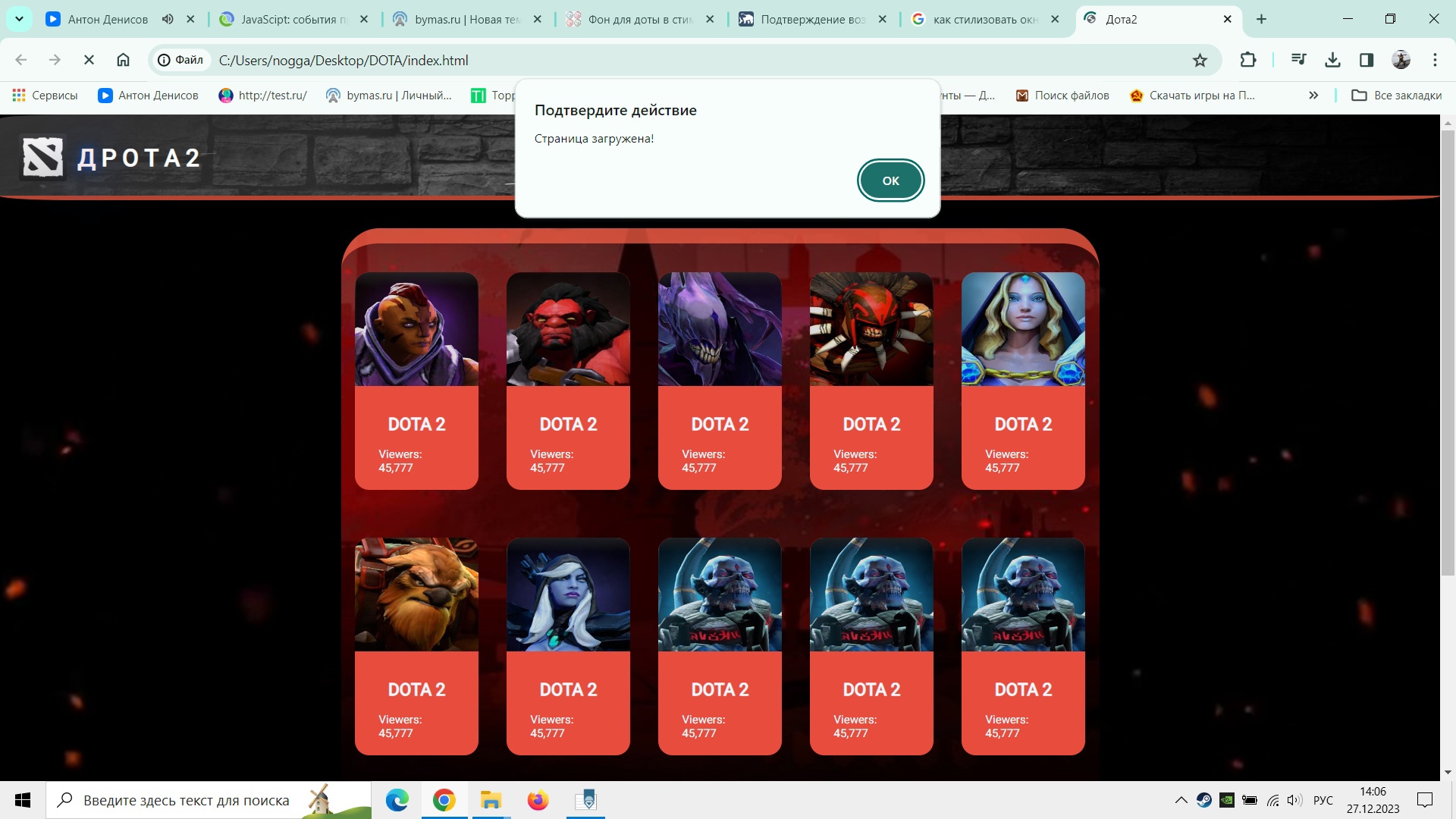Open the downloads icon

[x=1332, y=60]
